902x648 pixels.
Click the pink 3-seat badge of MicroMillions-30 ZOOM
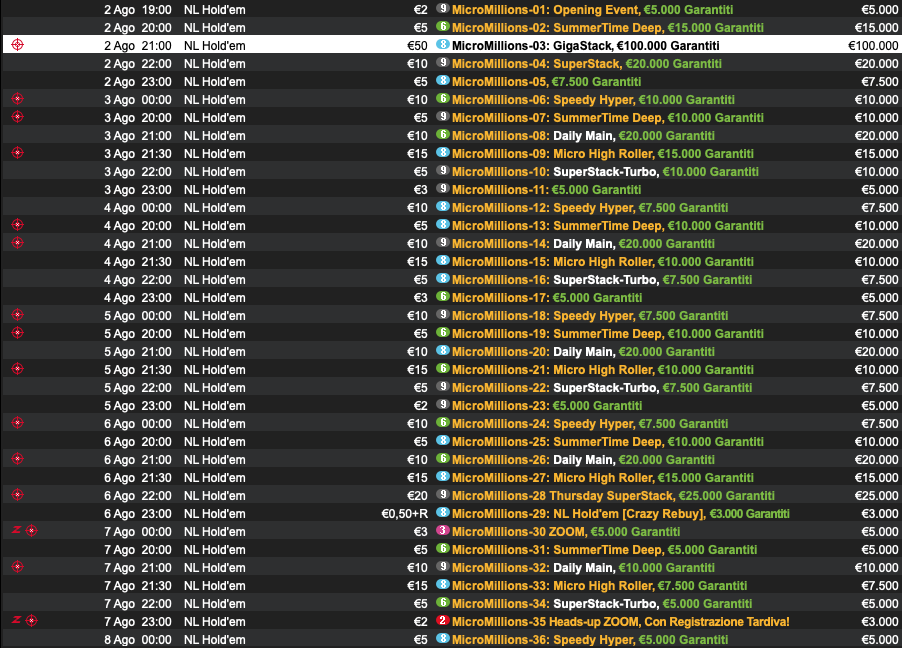click(442, 531)
